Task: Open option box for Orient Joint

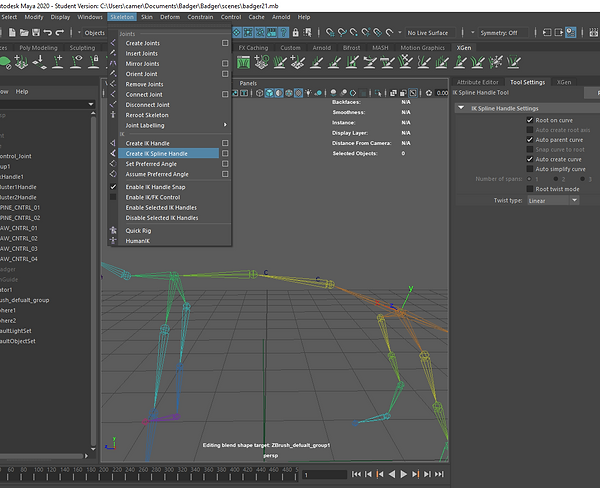Action: [x=225, y=74]
